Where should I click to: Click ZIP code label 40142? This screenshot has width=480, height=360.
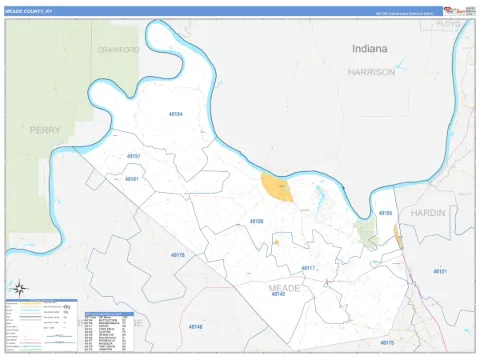coord(278,294)
